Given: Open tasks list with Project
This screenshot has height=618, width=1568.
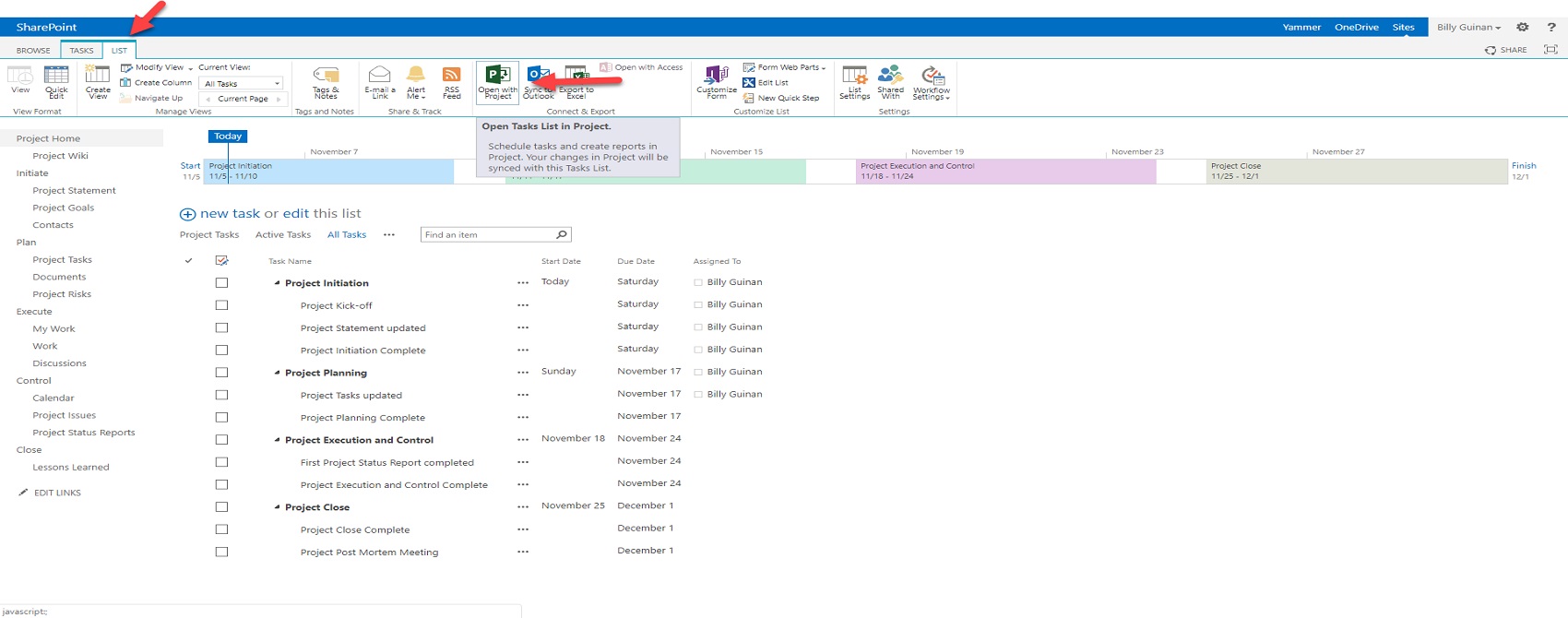Looking at the screenshot, I should pyautogui.click(x=497, y=81).
